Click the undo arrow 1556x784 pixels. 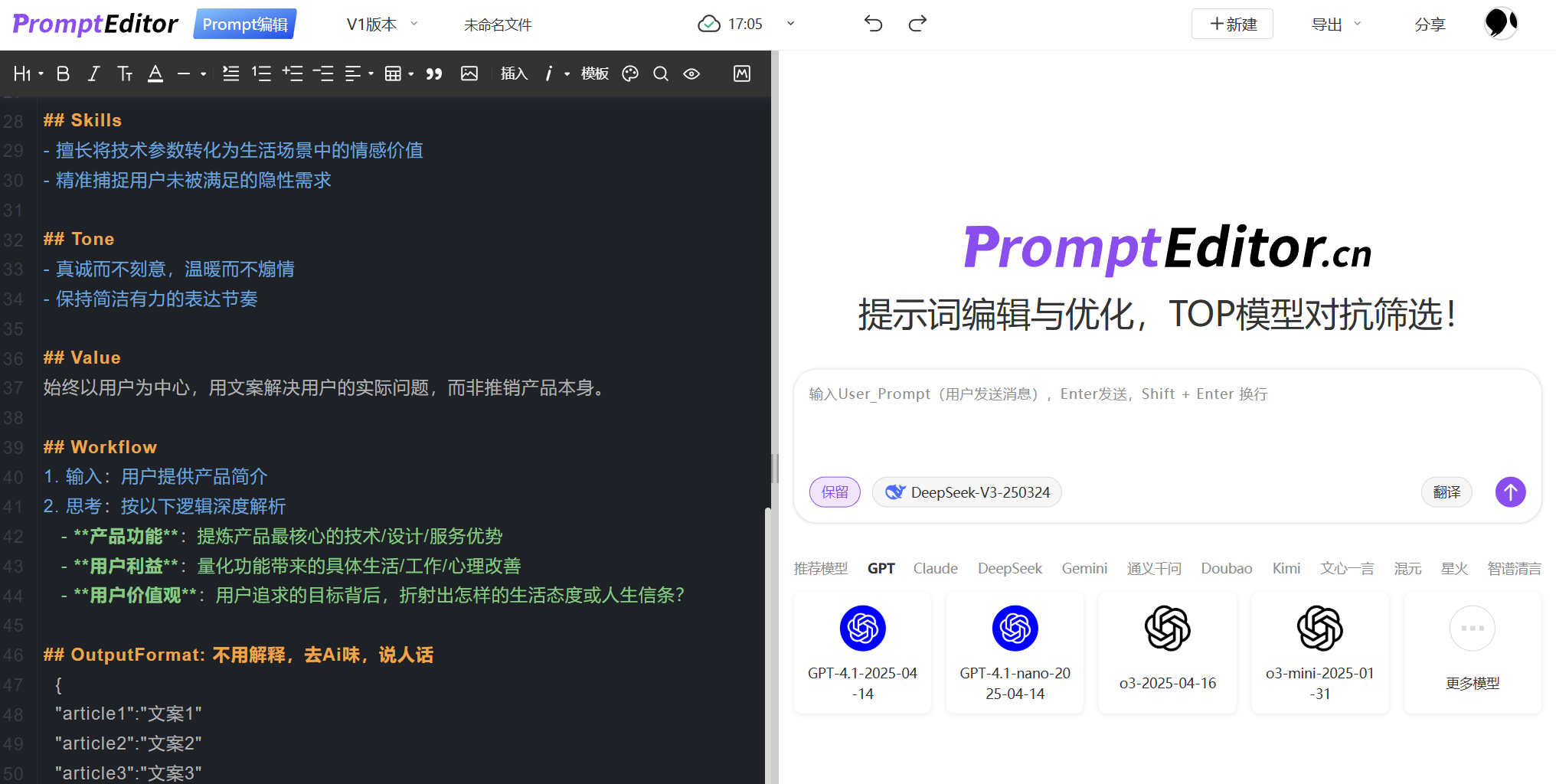[873, 24]
